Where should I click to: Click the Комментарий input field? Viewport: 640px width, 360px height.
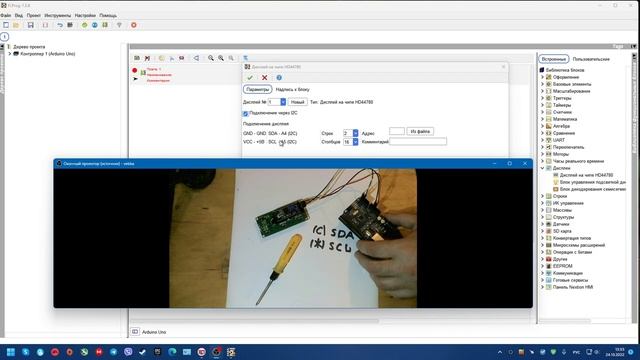pos(418,142)
